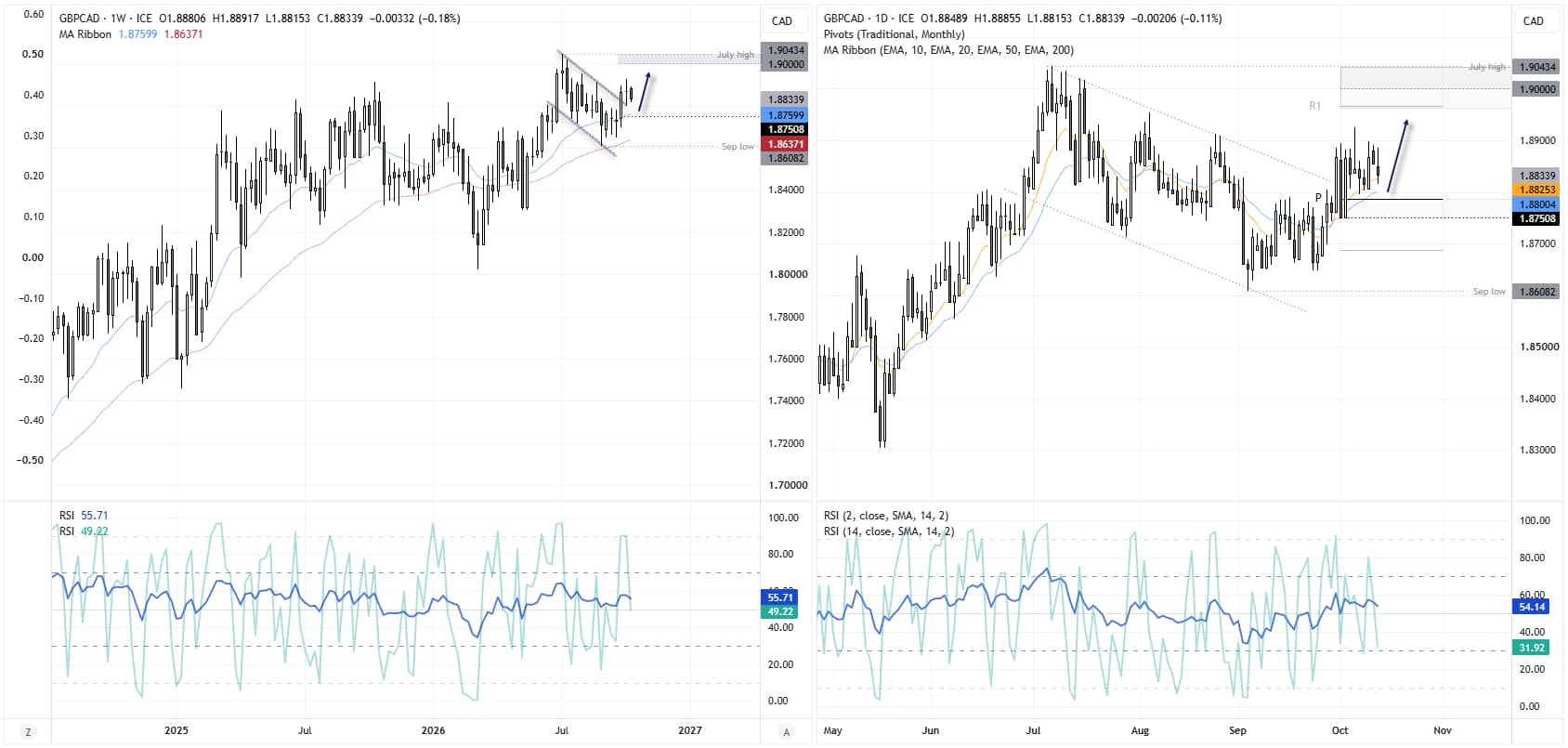The image size is (1568, 748).
Task: Select the July high label on weekly chart
Action: coord(736,55)
